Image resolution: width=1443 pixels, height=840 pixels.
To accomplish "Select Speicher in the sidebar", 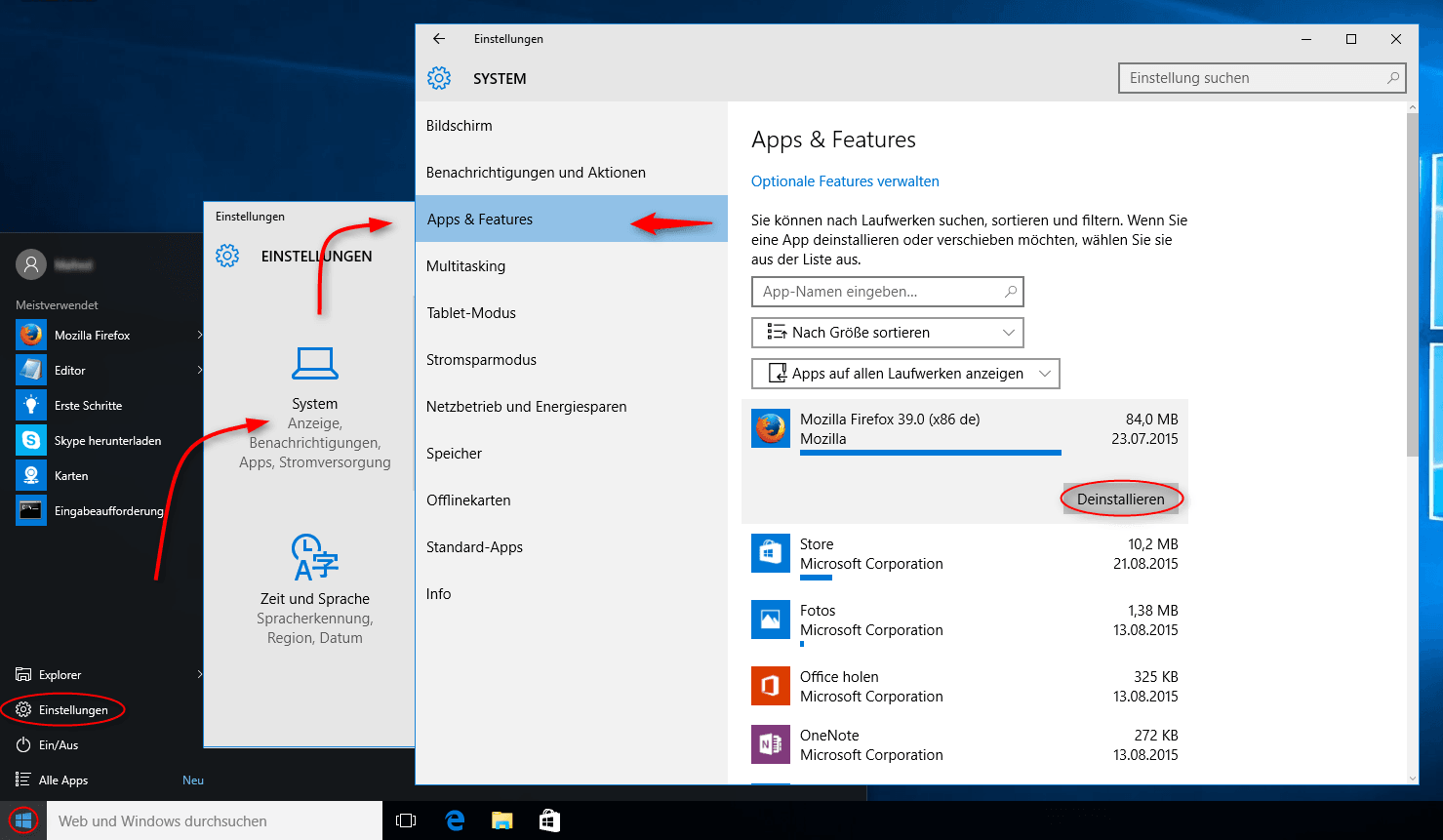I will tap(572, 454).
